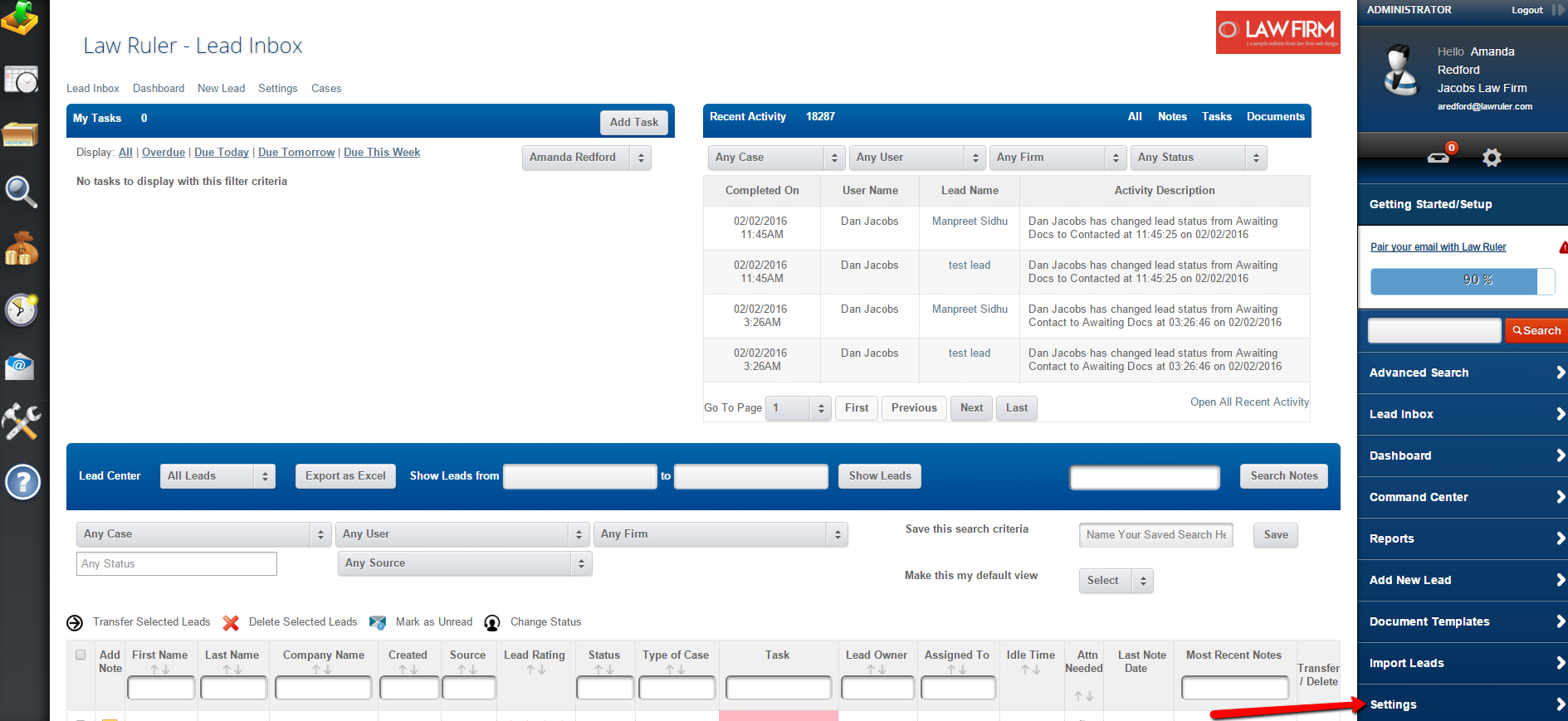Open Import Leads in right menu

pos(1463,663)
